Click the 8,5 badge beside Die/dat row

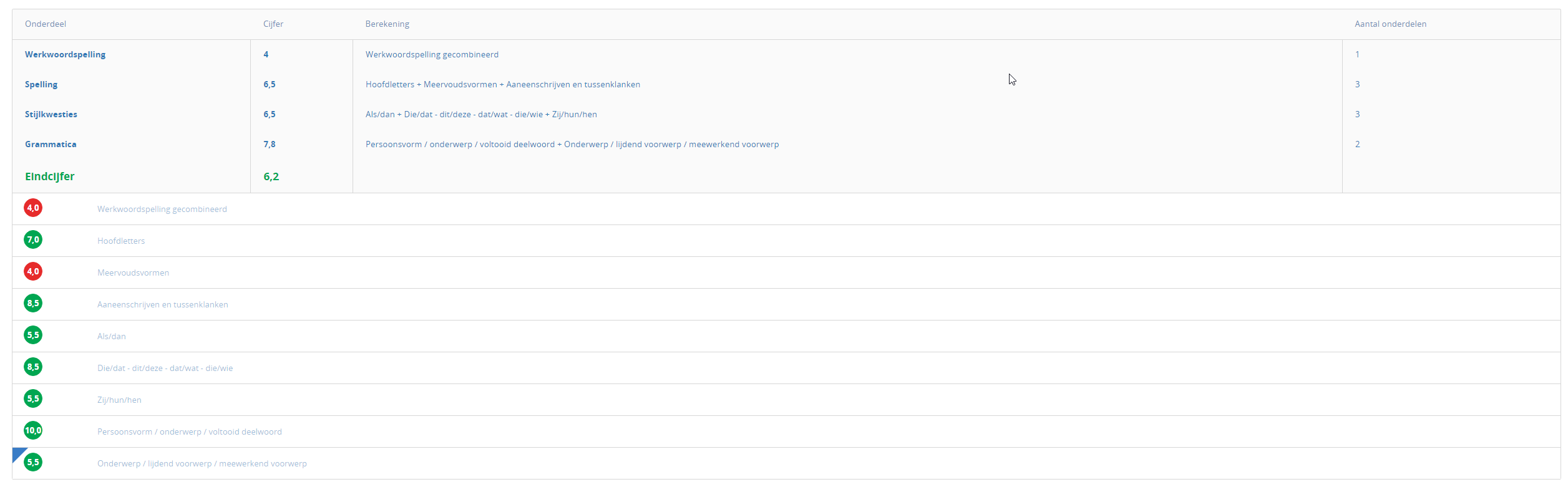[x=33, y=367]
